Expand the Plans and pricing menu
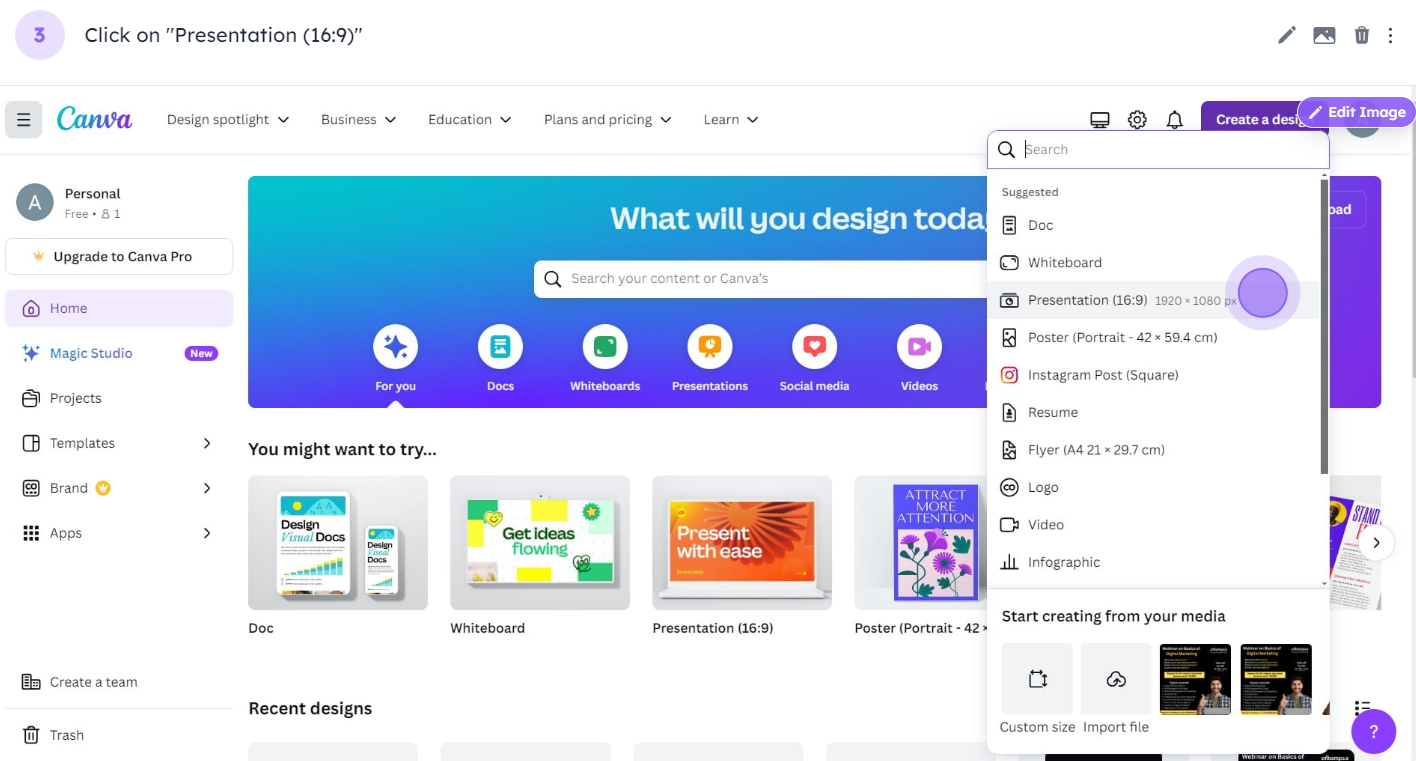The height and width of the screenshot is (761, 1416). click(x=608, y=120)
